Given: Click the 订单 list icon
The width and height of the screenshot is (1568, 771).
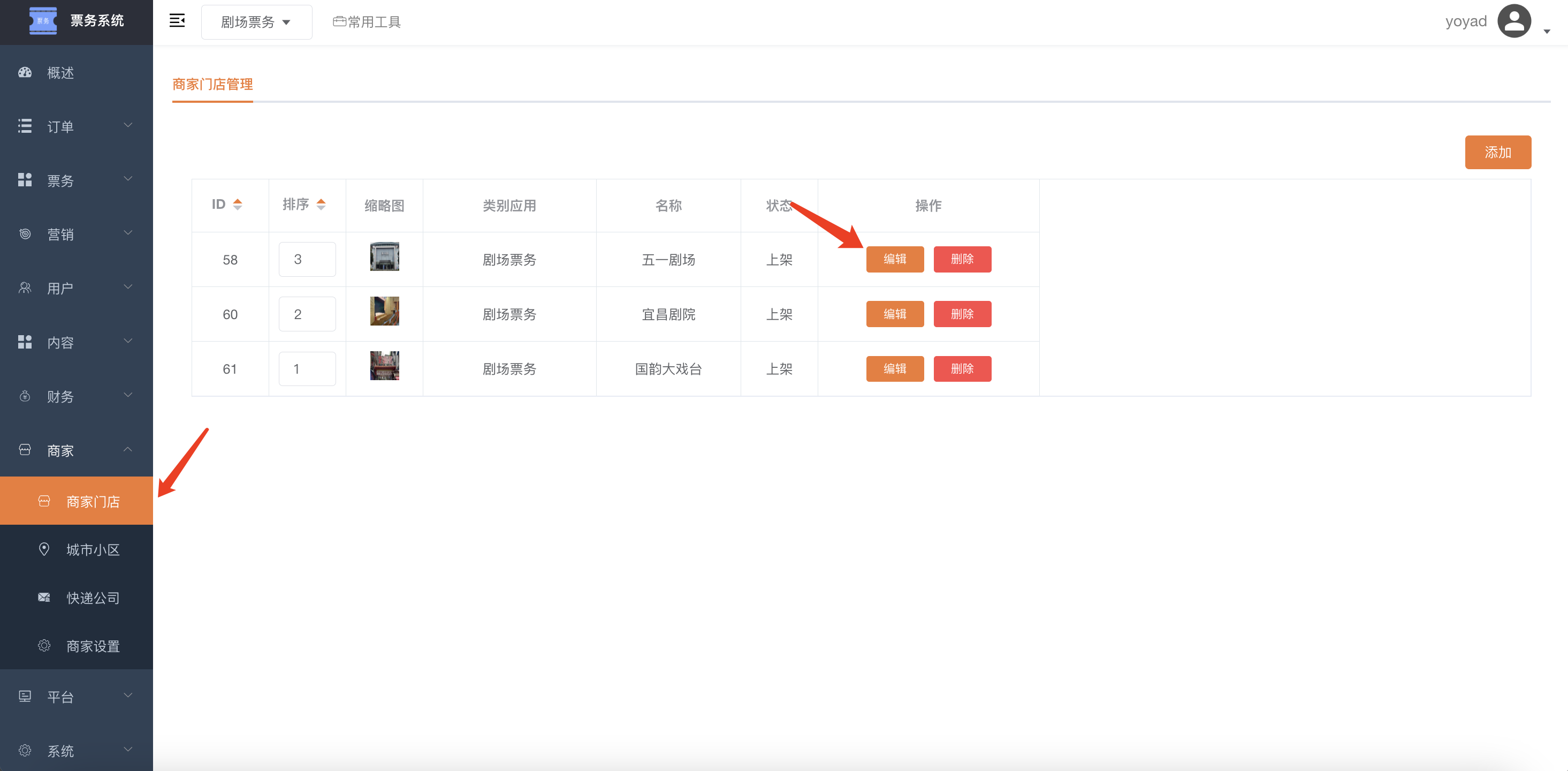Looking at the screenshot, I should pyautogui.click(x=25, y=126).
